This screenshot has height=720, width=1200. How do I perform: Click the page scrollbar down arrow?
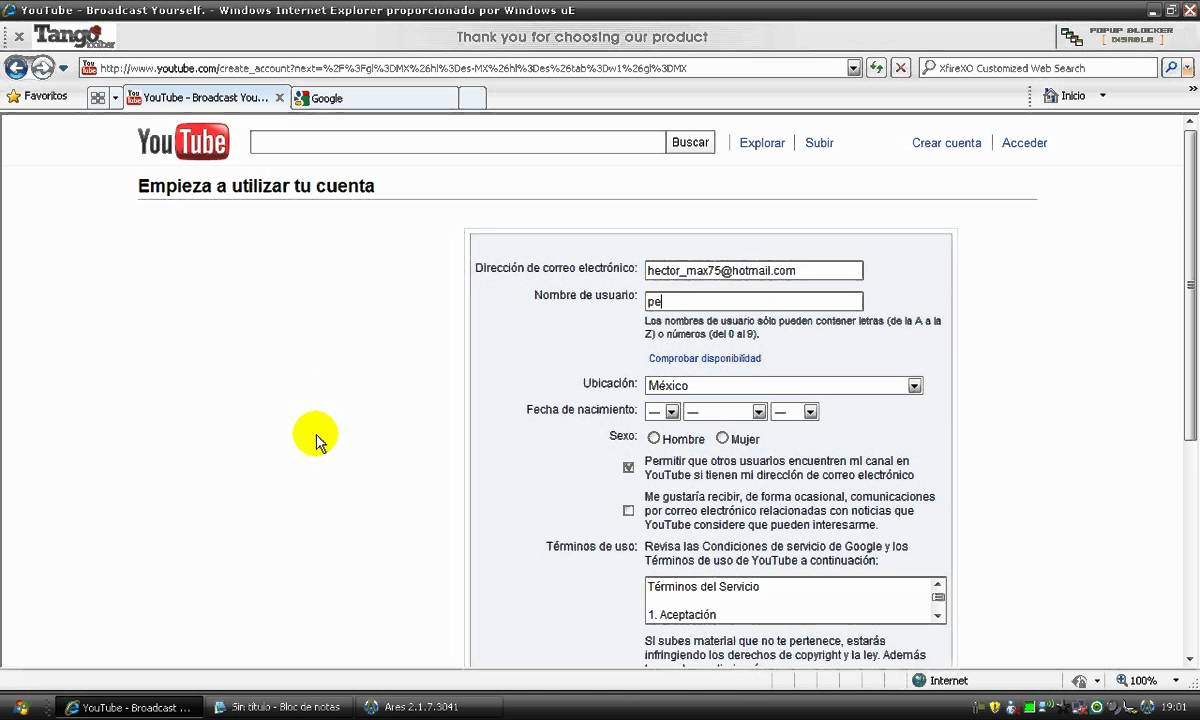point(1190,661)
